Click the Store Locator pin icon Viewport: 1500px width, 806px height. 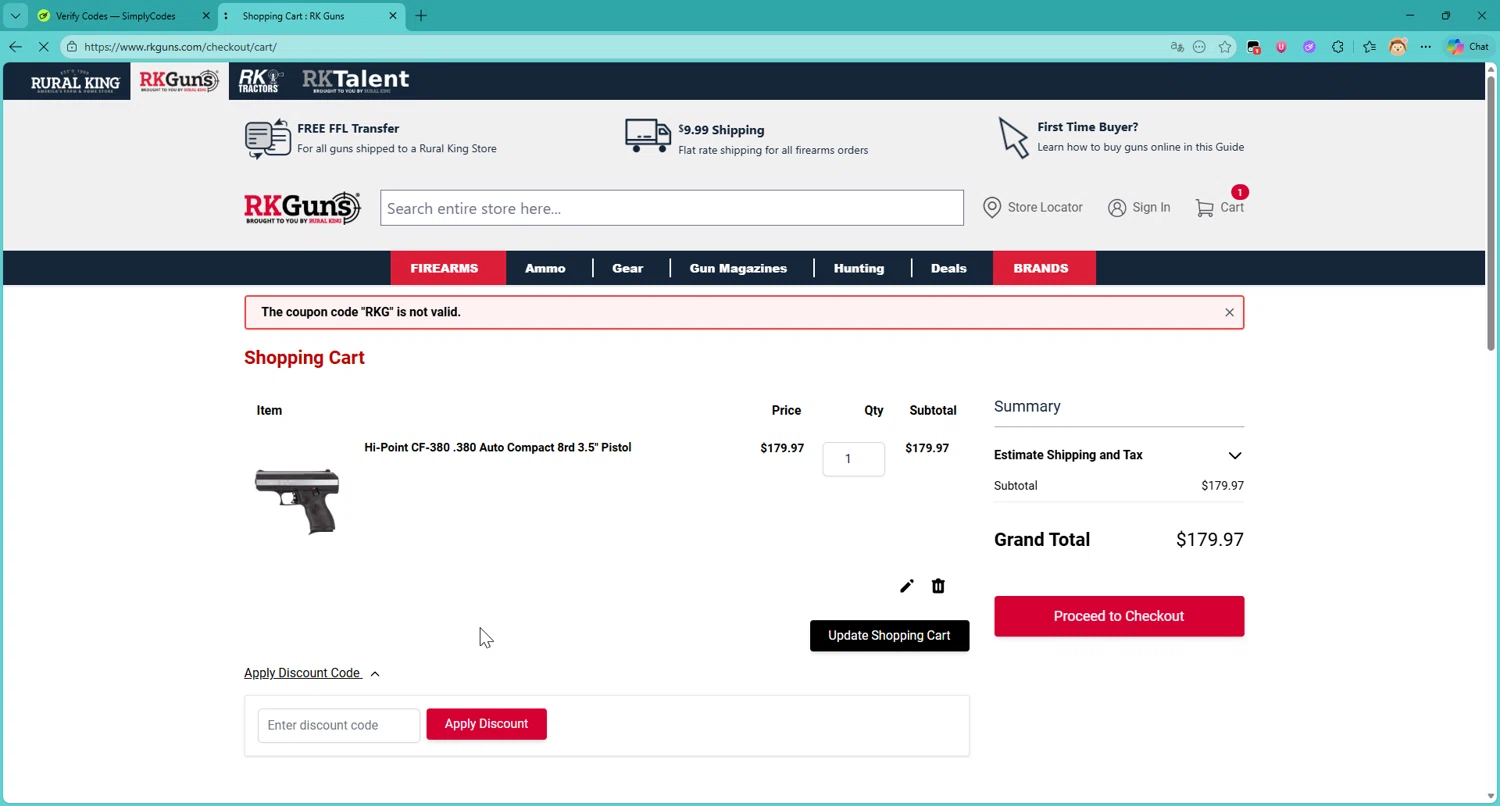(x=992, y=207)
